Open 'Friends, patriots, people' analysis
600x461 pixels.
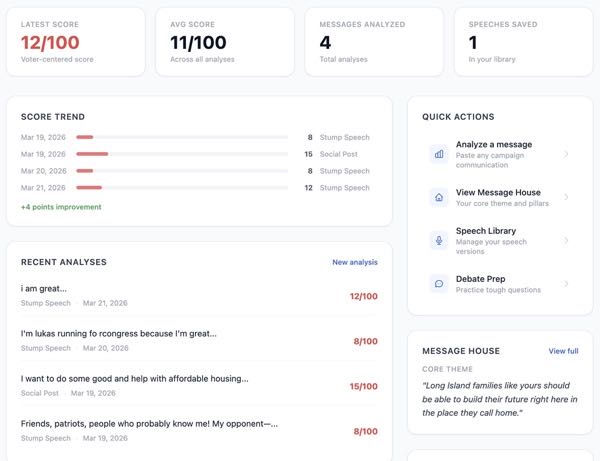(199, 431)
